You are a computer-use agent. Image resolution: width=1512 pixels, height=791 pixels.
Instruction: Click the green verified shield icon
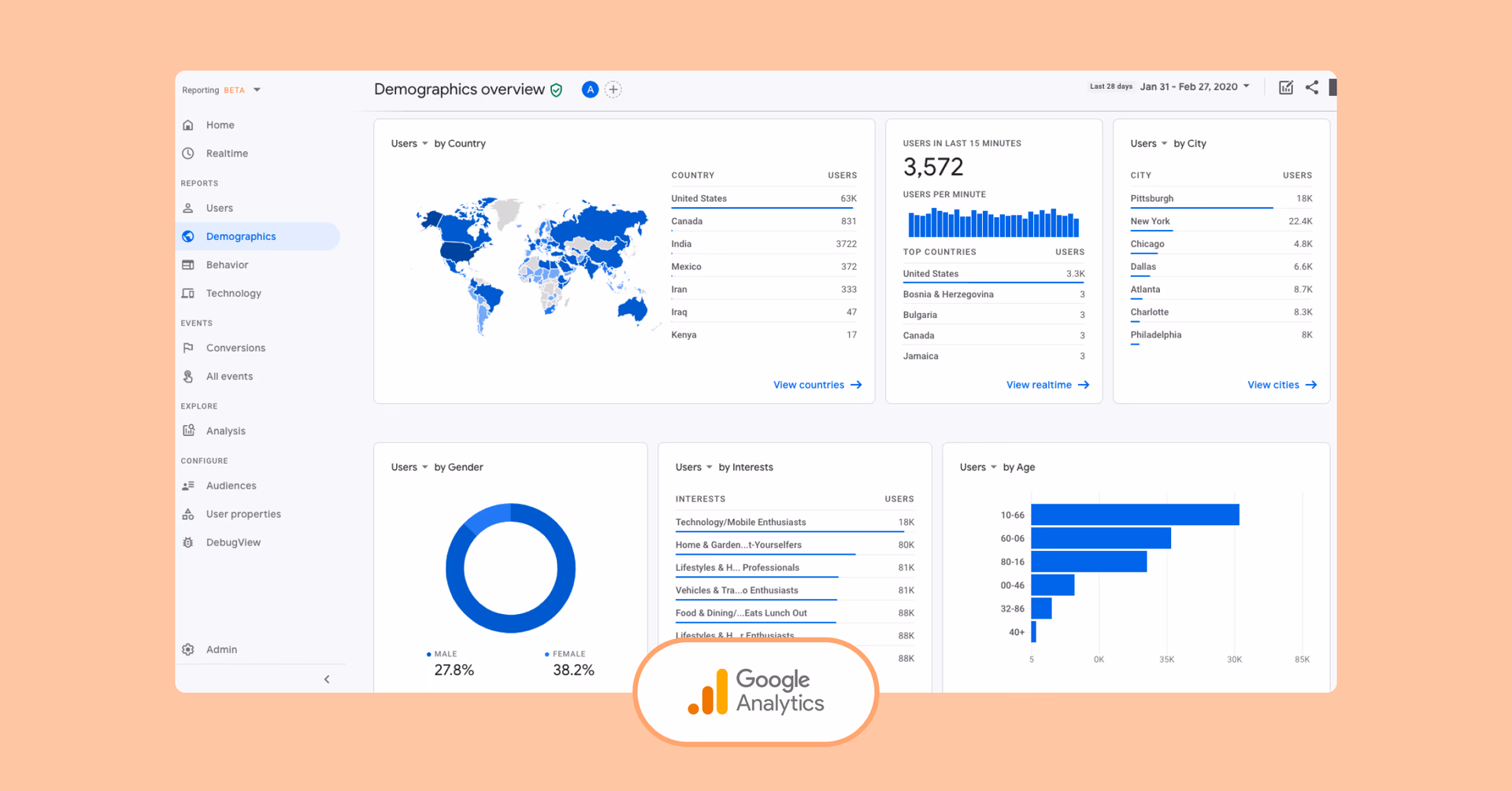coord(557,91)
